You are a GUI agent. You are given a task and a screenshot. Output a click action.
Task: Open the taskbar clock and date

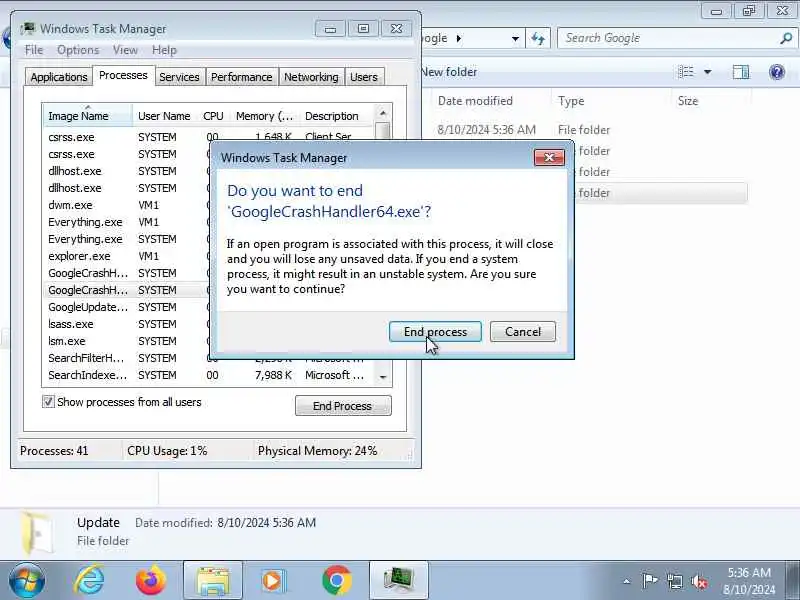(749, 581)
